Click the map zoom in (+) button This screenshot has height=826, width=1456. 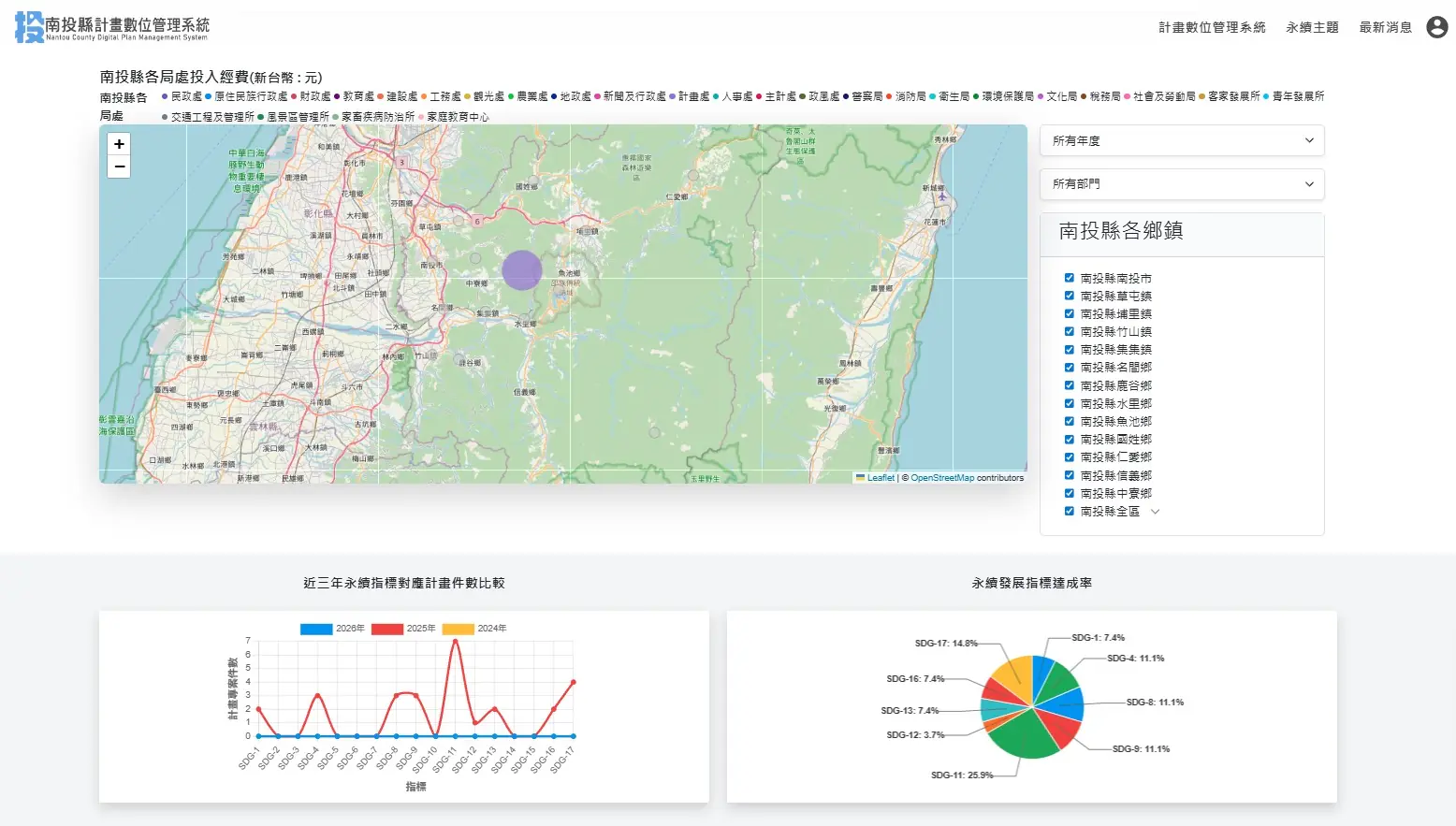coord(119,144)
